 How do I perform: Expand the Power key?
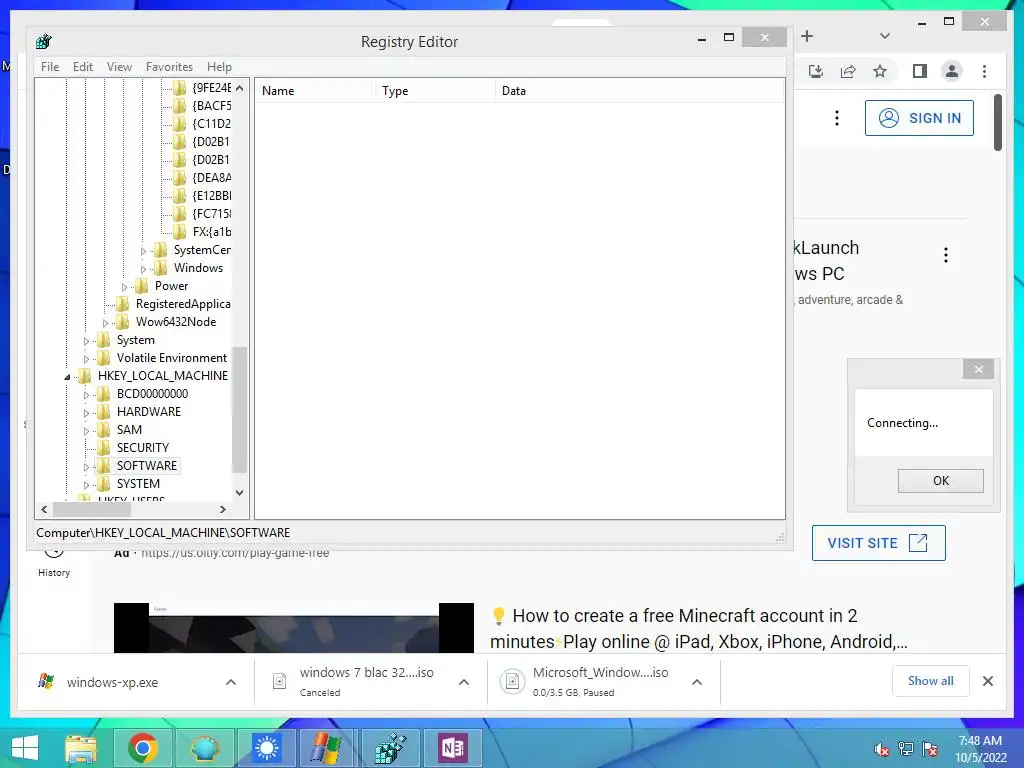point(124,287)
